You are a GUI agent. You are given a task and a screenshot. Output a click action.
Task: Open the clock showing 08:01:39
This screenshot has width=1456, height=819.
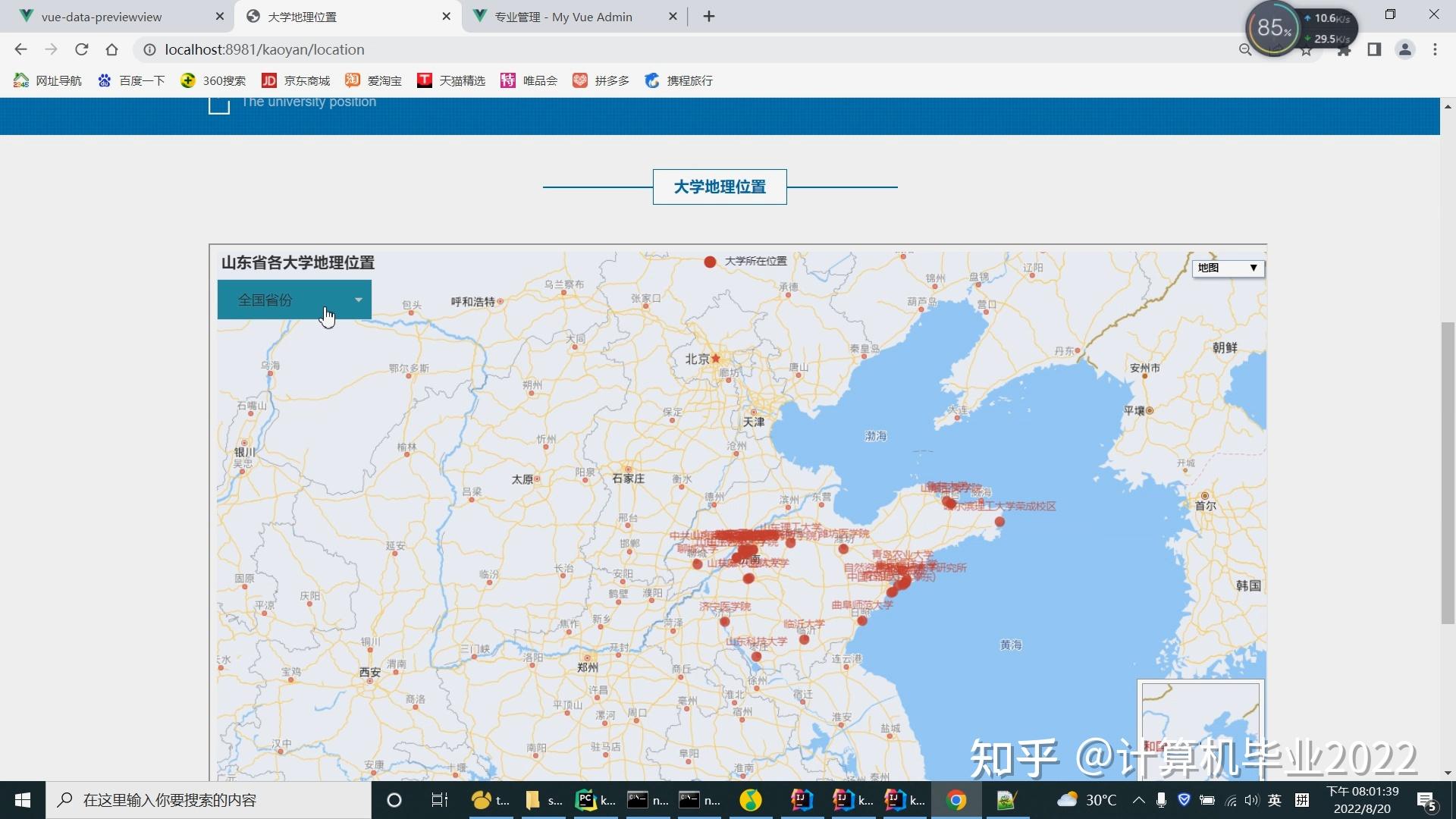[1363, 800]
